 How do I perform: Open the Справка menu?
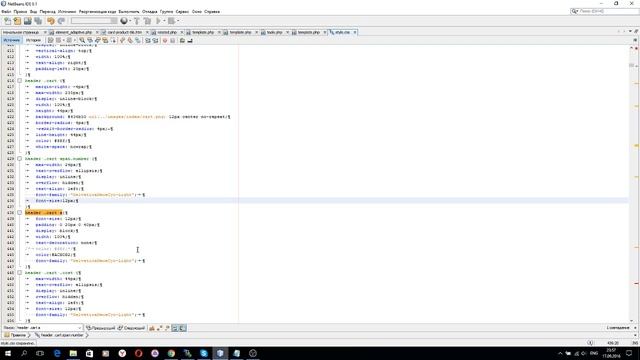212,11
